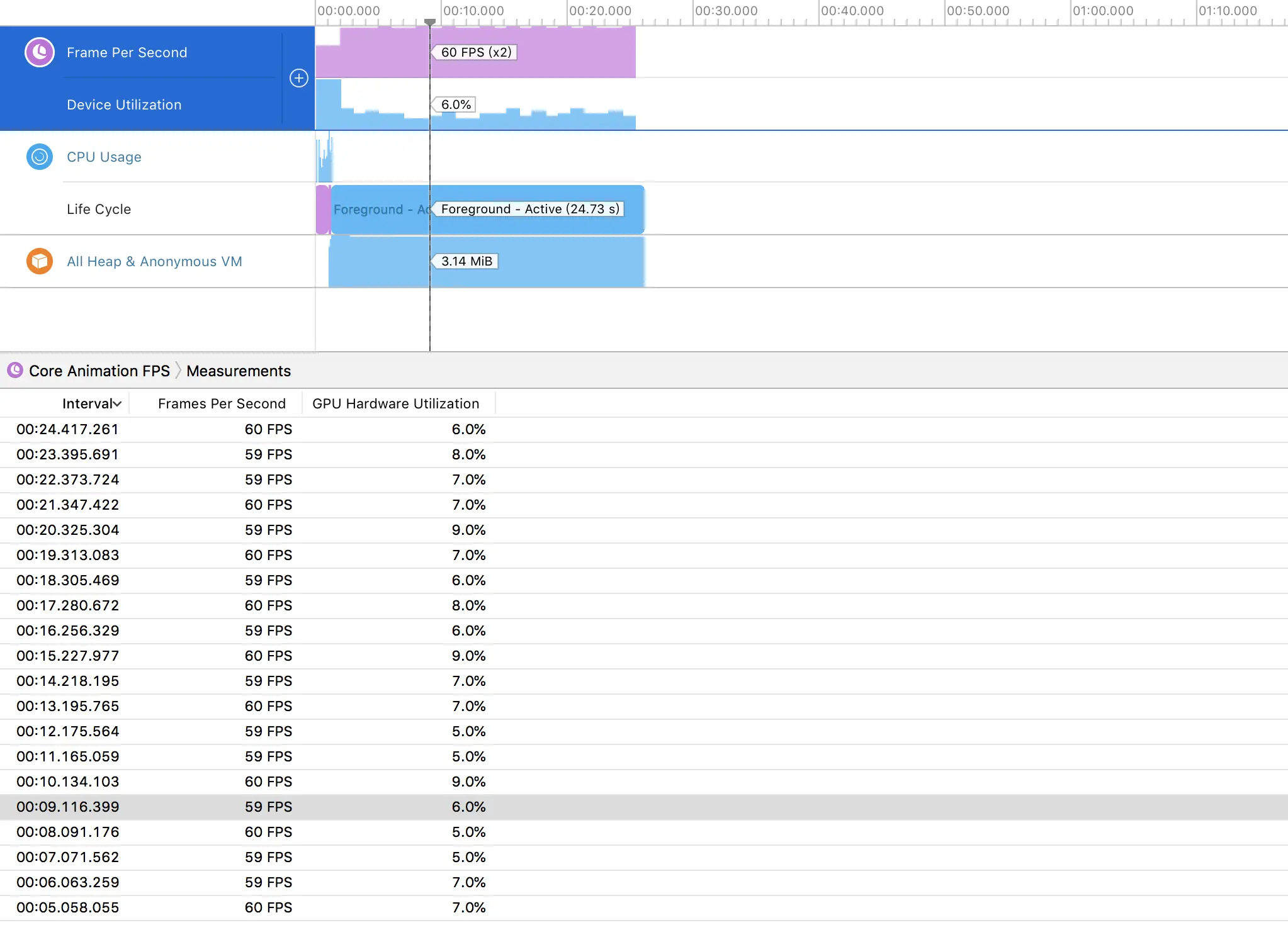Click the purple launch segment in Life Cycle
Screen dimensions: 1288x925
pyautogui.click(x=322, y=210)
